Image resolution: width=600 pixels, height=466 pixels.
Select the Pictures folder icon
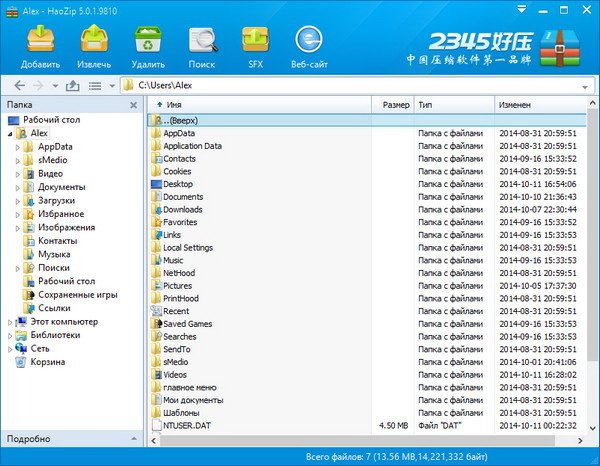[x=156, y=285]
